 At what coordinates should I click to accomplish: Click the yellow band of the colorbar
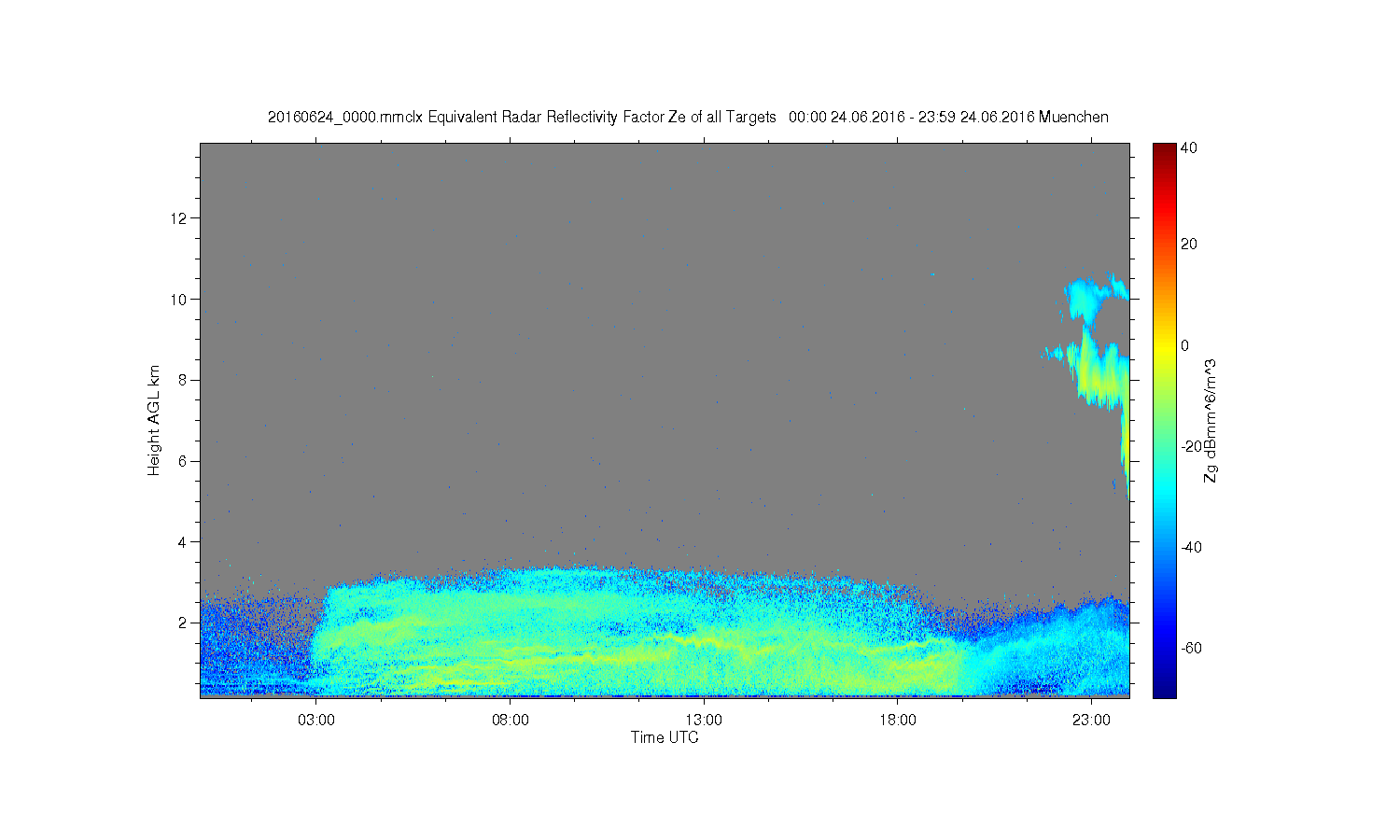coord(1164,350)
